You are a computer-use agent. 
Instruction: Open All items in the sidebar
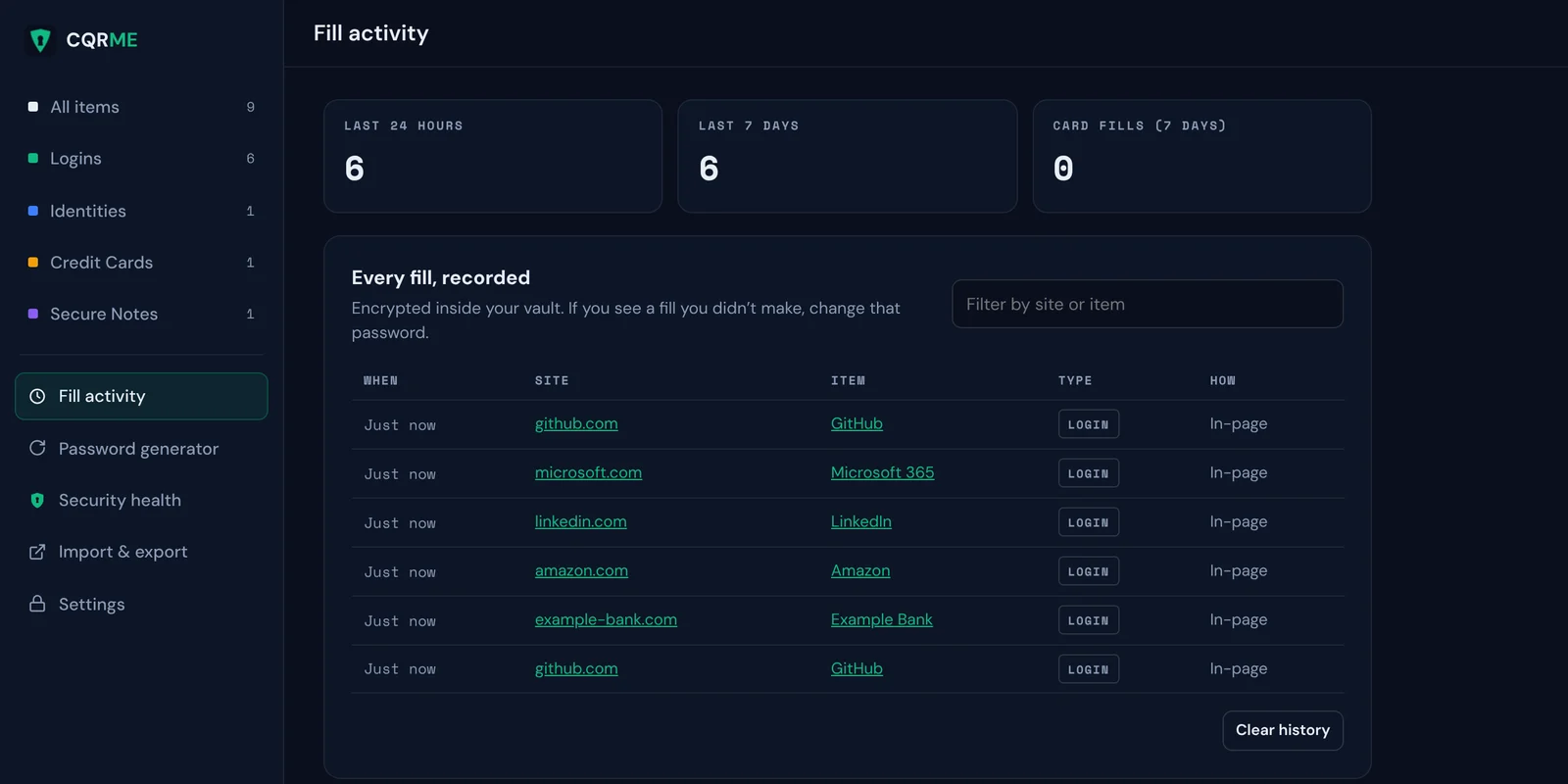pyautogui.click(x=141, y=107)
